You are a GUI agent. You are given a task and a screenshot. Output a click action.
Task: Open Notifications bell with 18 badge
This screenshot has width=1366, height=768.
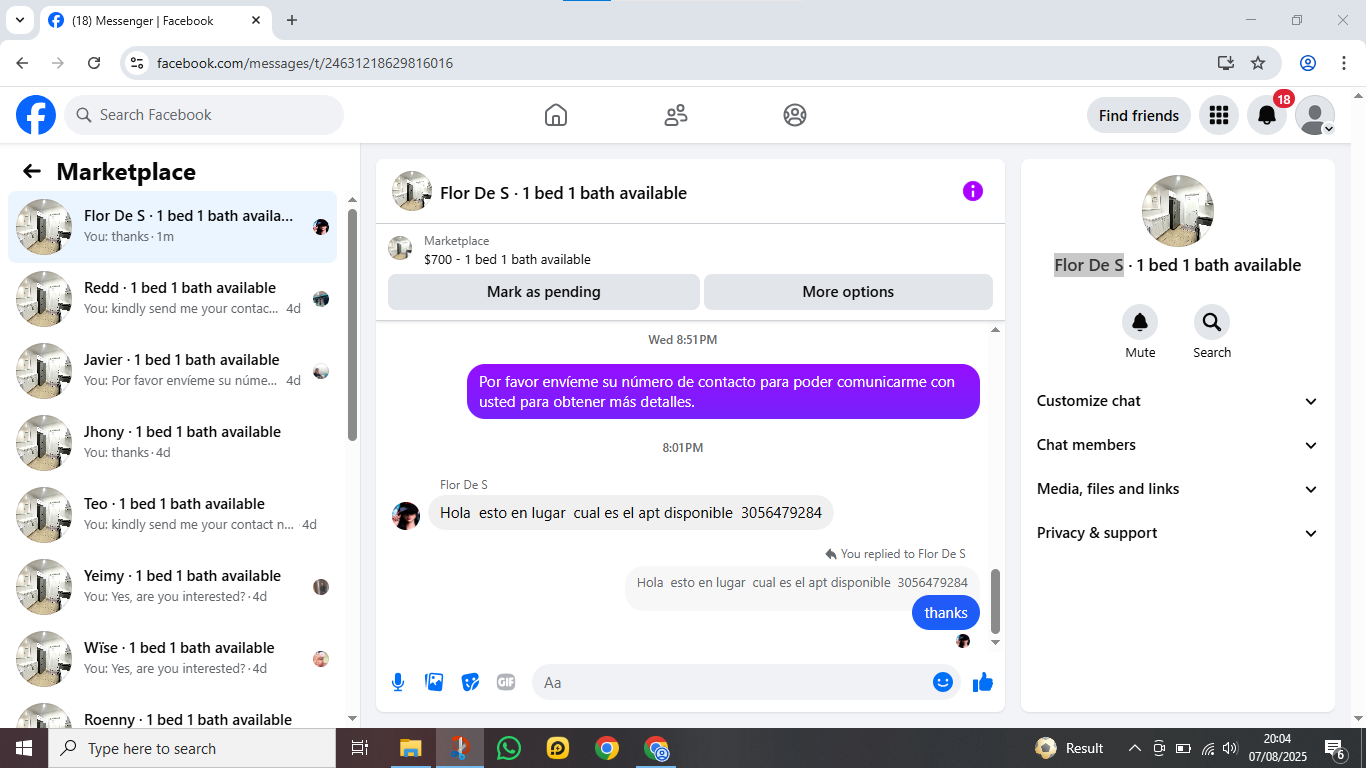tap(1267, 115)
